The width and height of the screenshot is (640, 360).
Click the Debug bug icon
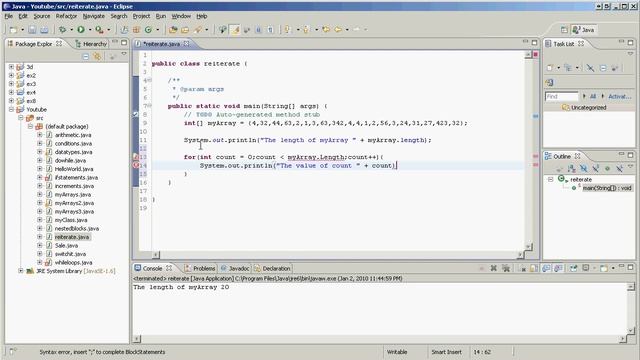coord(62,30)
